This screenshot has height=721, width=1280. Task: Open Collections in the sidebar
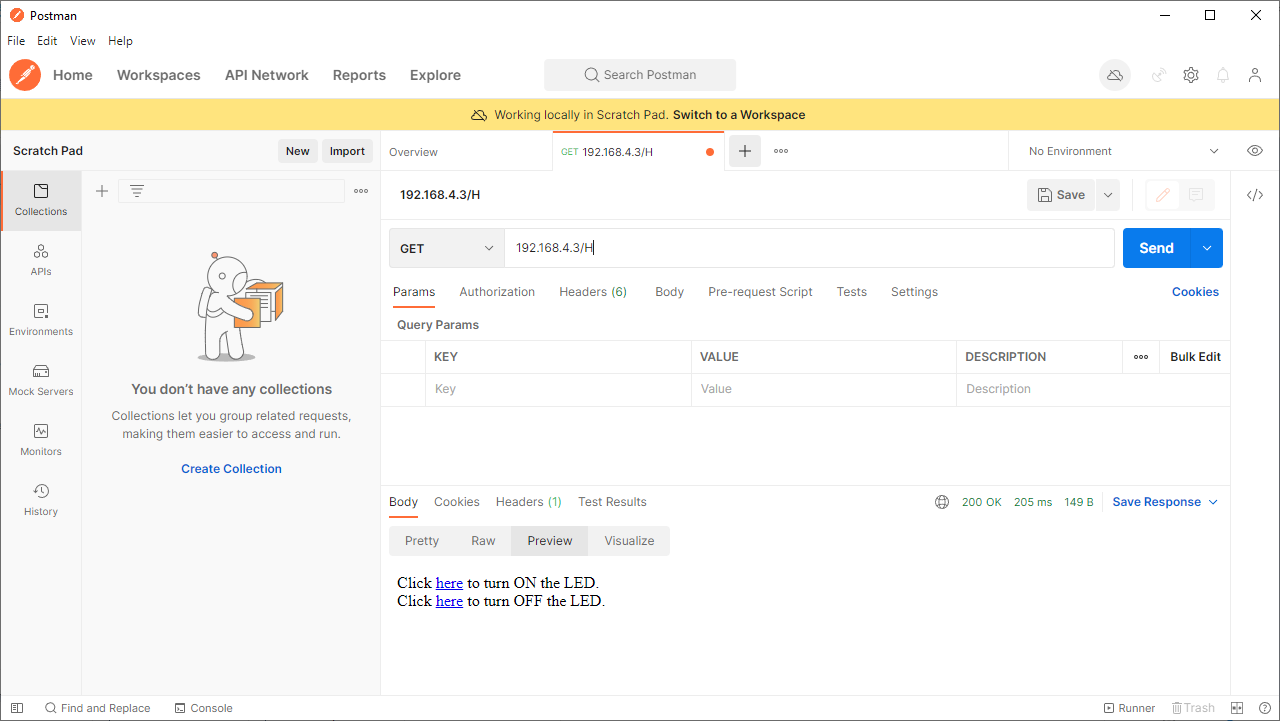41,200
